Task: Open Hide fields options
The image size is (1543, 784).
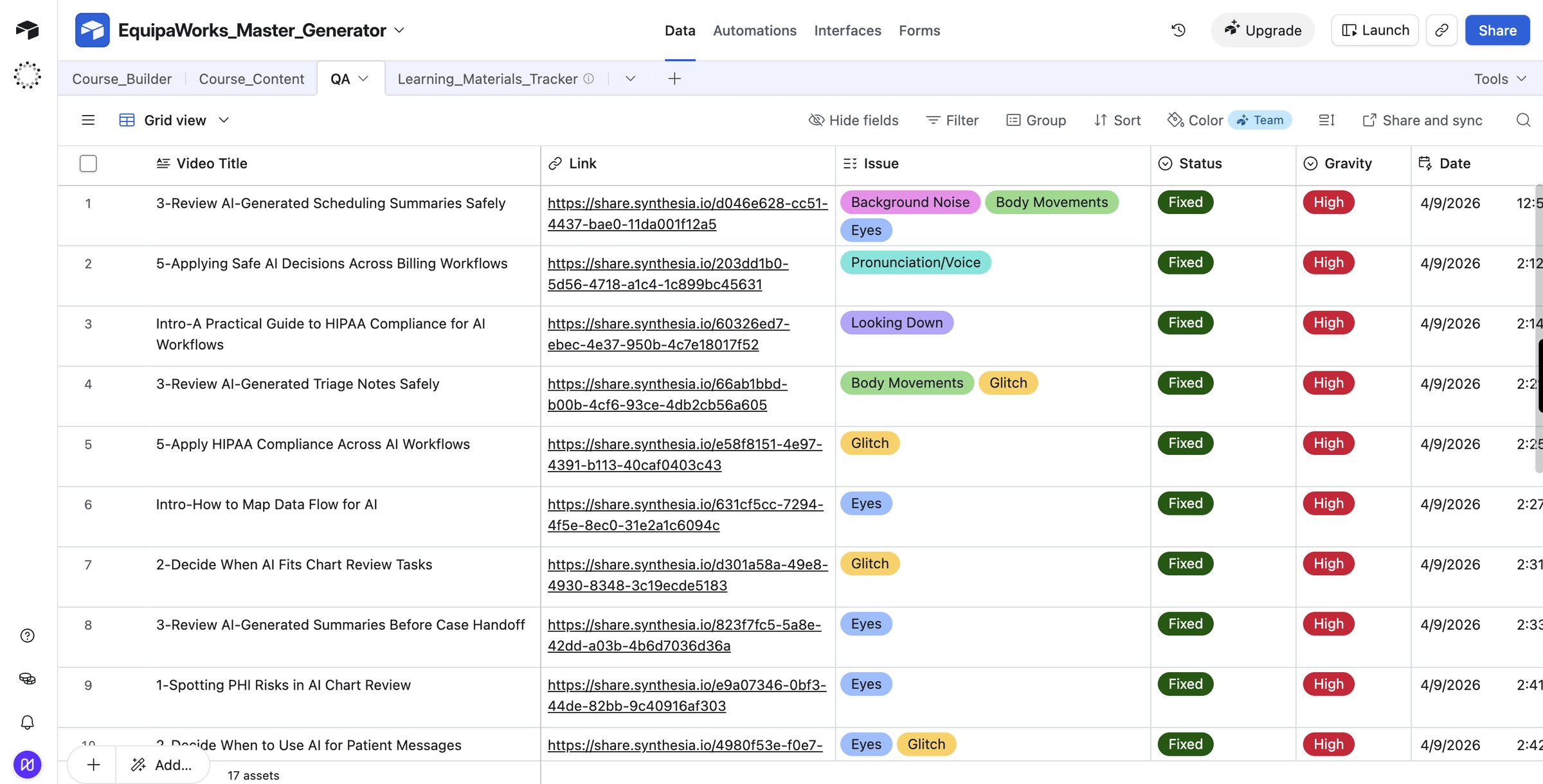Action: (853, 120)
